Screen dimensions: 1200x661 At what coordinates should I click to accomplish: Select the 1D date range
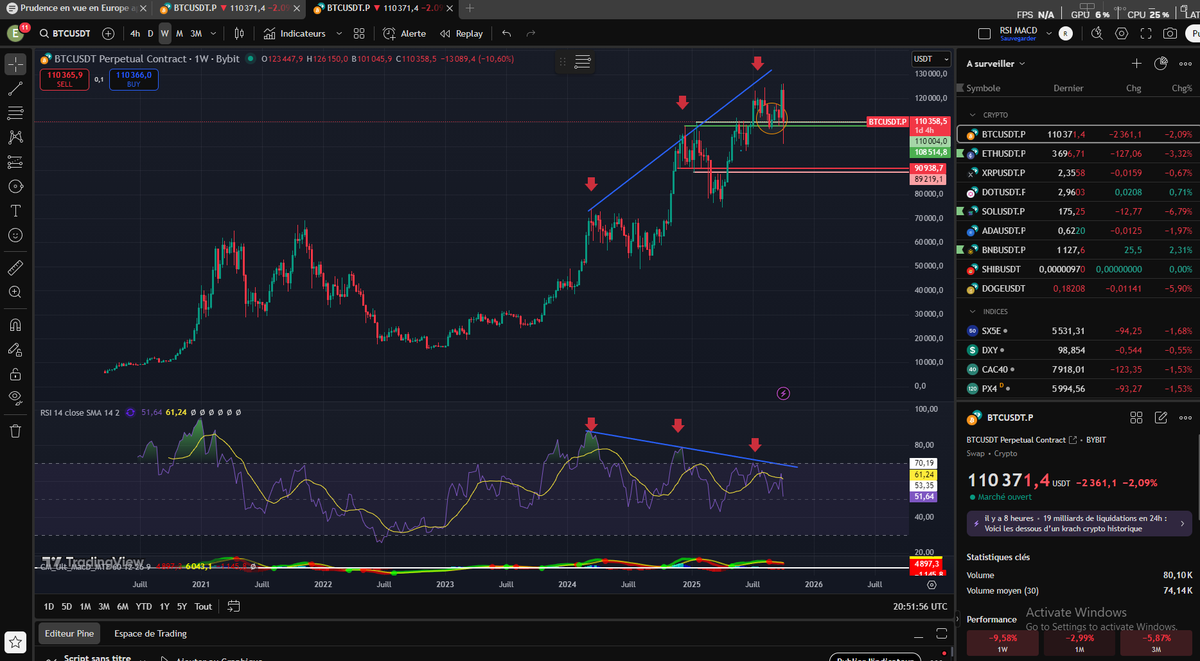coord(49,606)
